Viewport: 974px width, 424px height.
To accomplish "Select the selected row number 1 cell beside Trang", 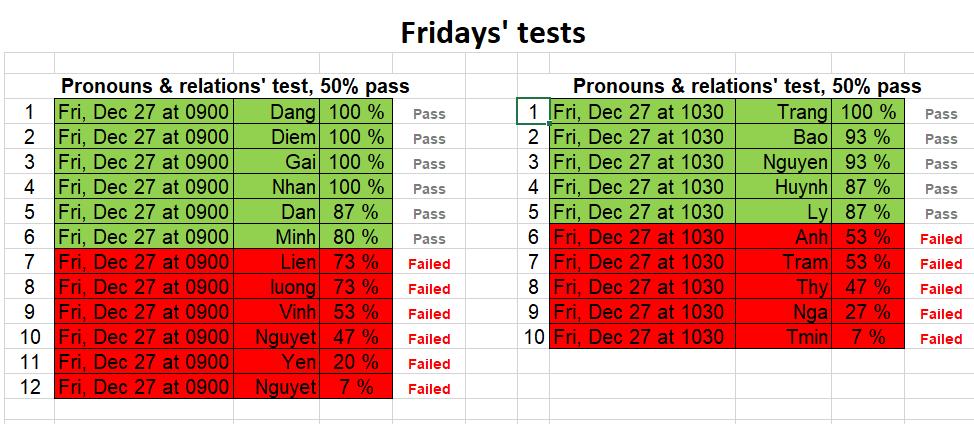I will pyautogui.click(x=533, y=112).
